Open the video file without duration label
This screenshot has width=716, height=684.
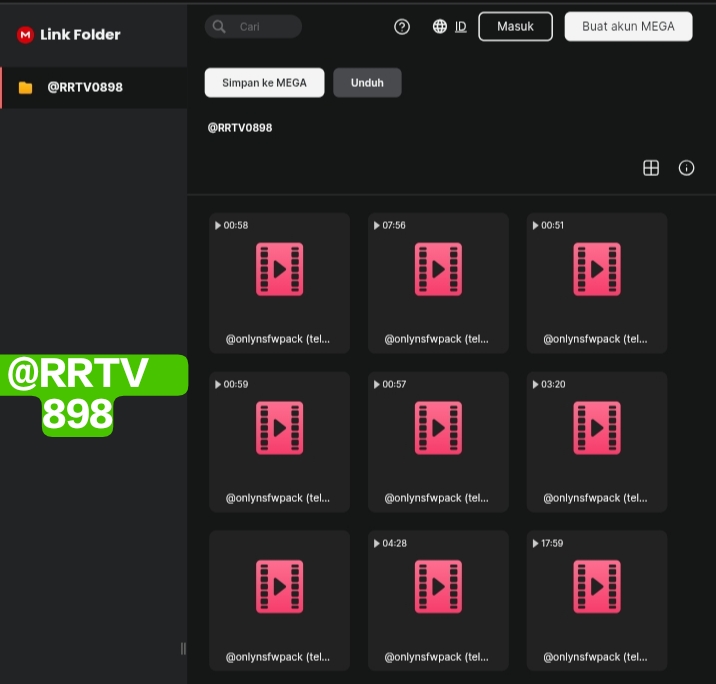(x=279, y=600)
